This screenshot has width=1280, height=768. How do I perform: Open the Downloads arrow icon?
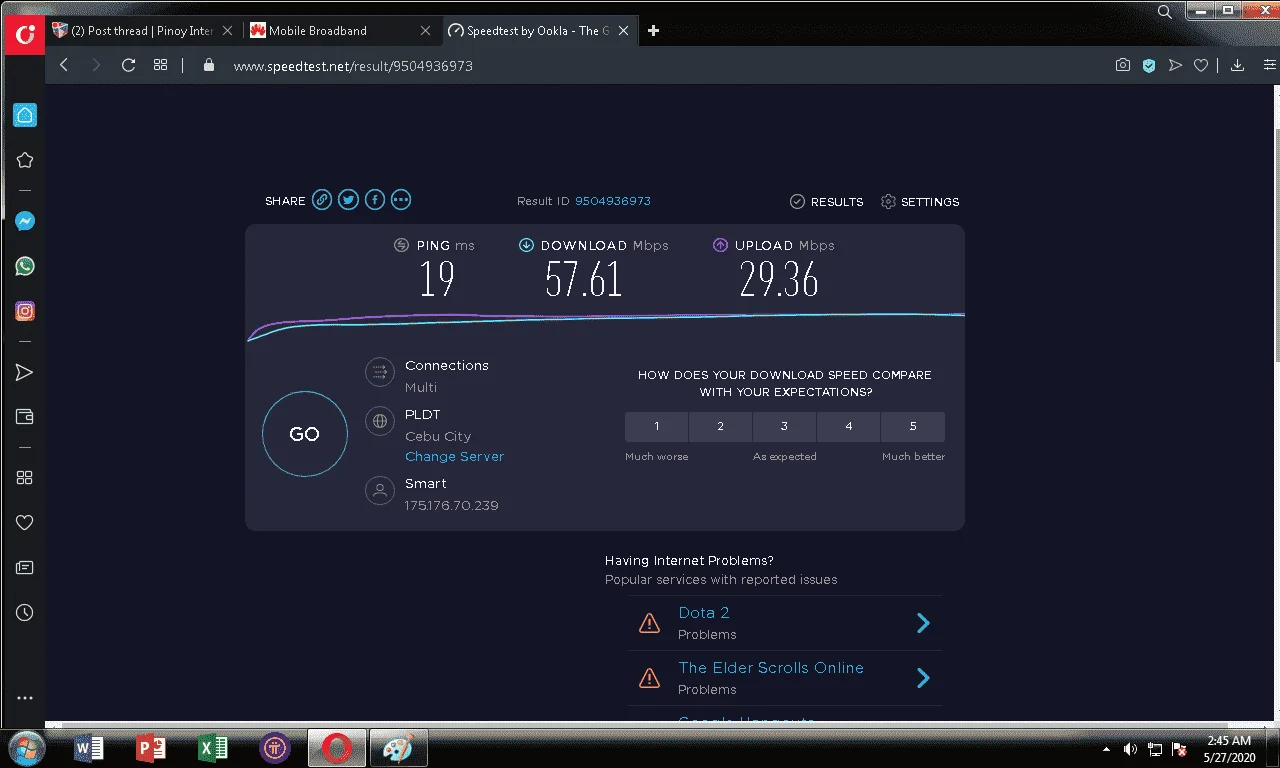click(1237, 65)
